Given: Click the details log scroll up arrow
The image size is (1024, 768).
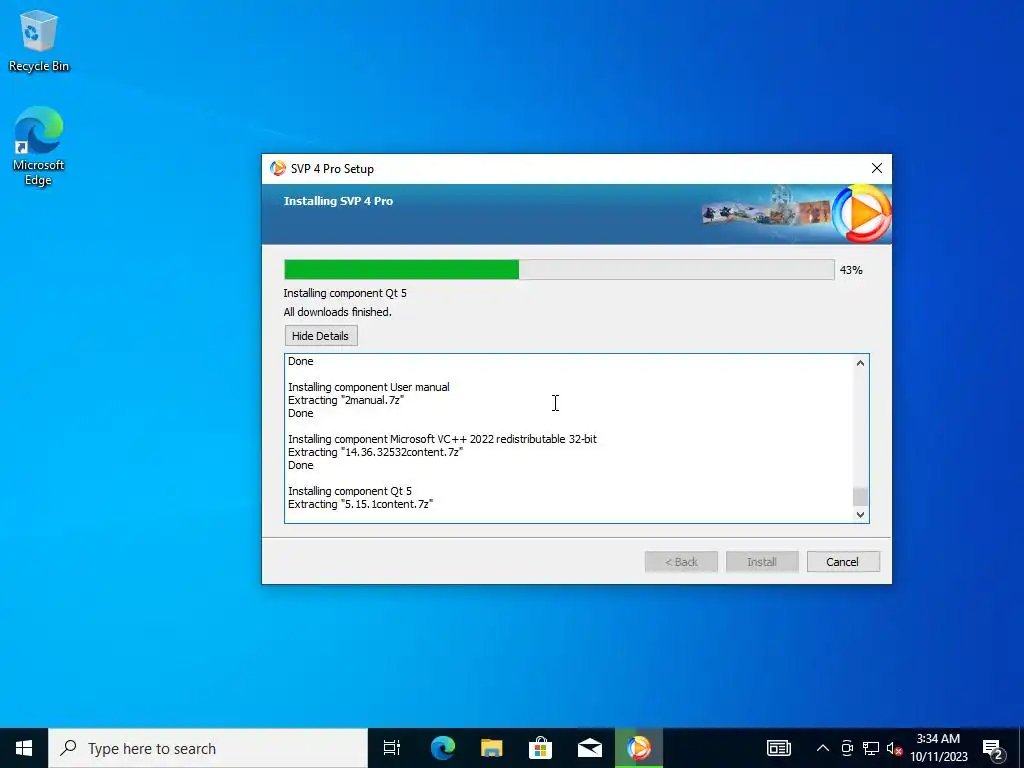Looking at the screenshot, I should coord(860,363).
